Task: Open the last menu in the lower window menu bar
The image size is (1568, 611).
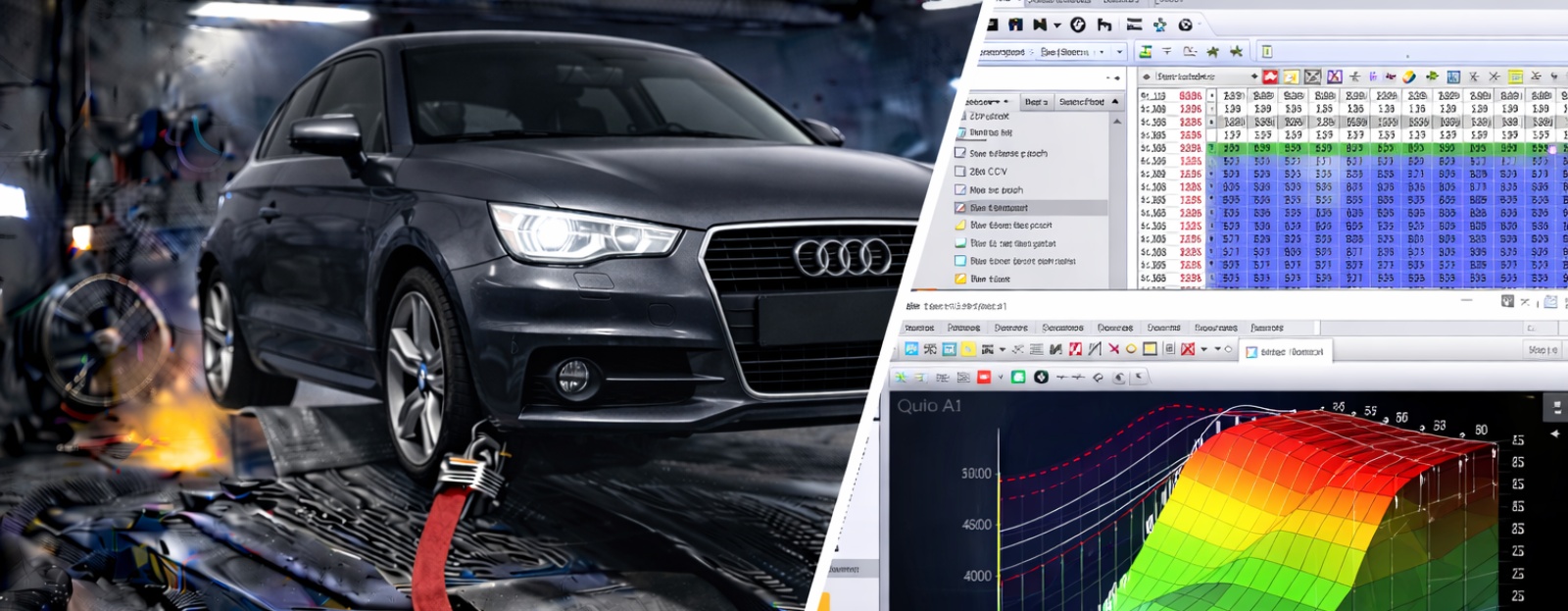Action: 1266,328
